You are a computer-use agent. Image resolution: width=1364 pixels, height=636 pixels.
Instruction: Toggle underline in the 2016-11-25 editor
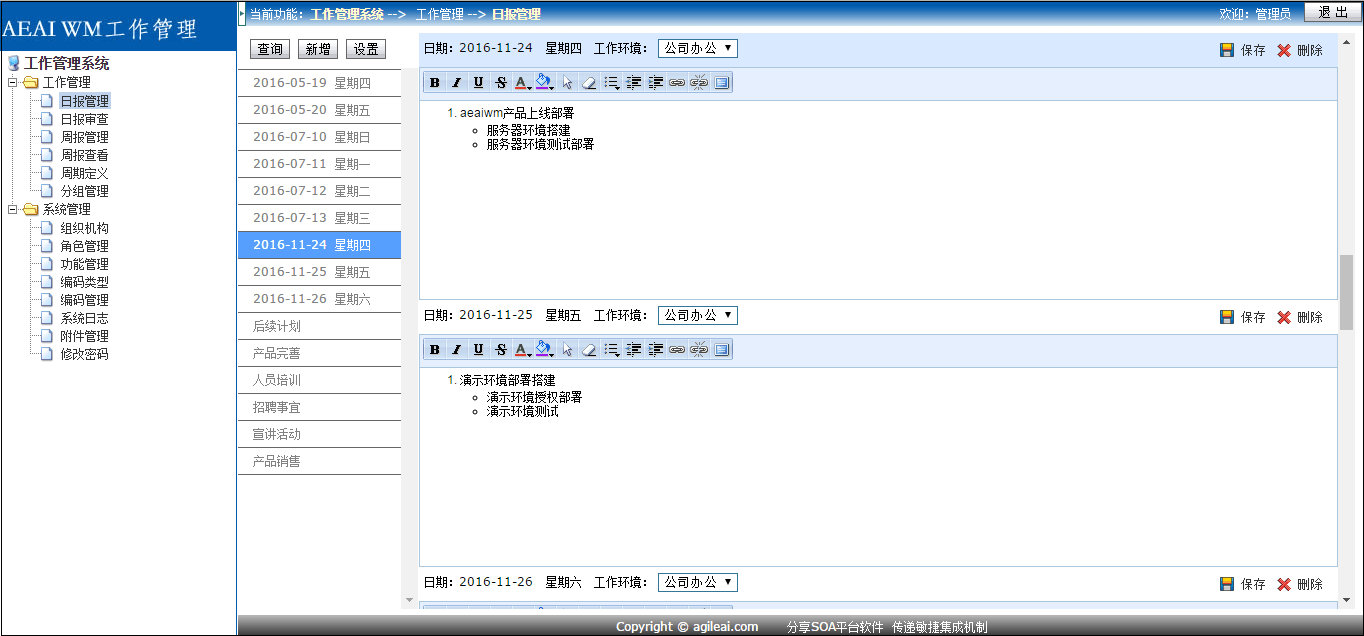[479, 350]
